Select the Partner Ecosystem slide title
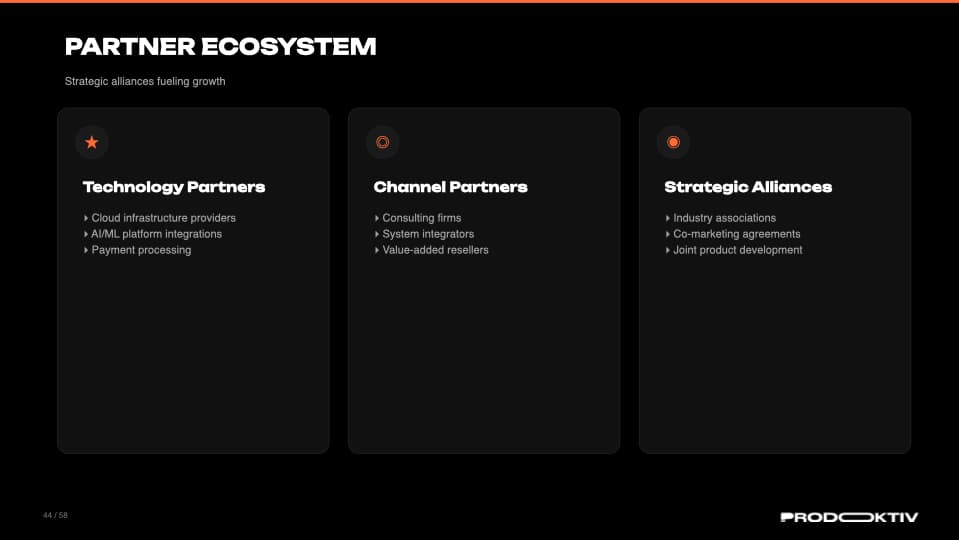The image size is (959, 540). [220, 46]
